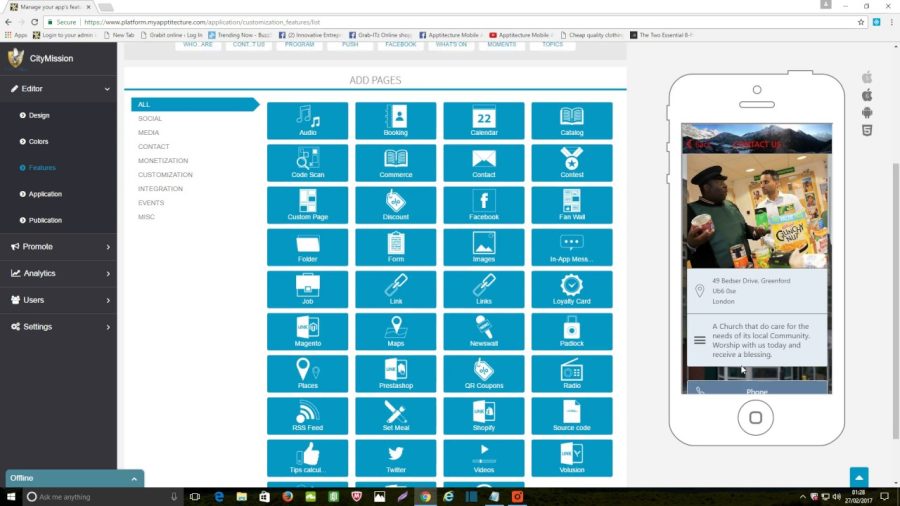Add the Loyalty Card feature
The image size is (900, 506).
(572, 289)
